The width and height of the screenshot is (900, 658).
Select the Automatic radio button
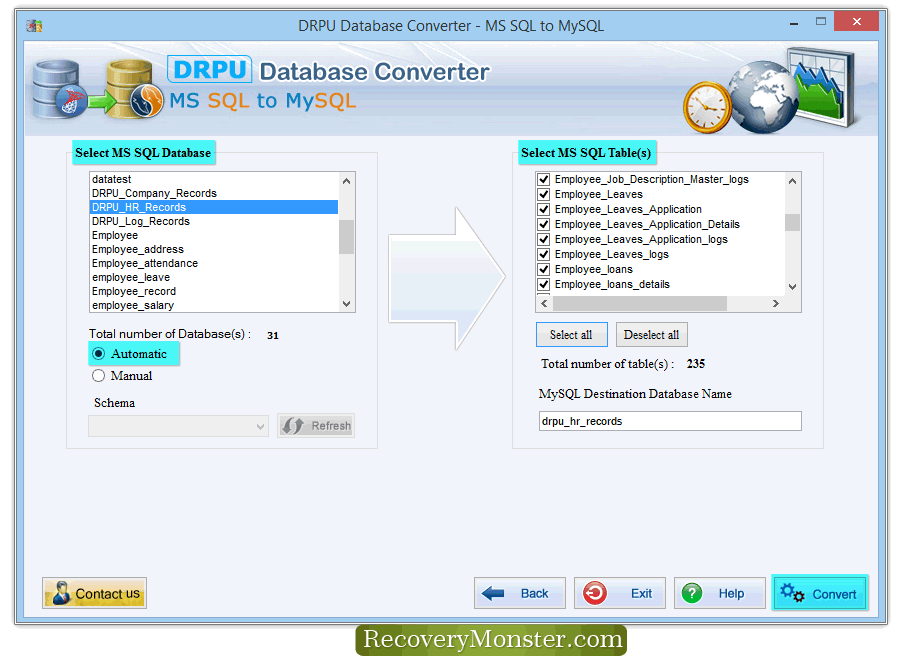pyautogui.click(x=99, y=354)
